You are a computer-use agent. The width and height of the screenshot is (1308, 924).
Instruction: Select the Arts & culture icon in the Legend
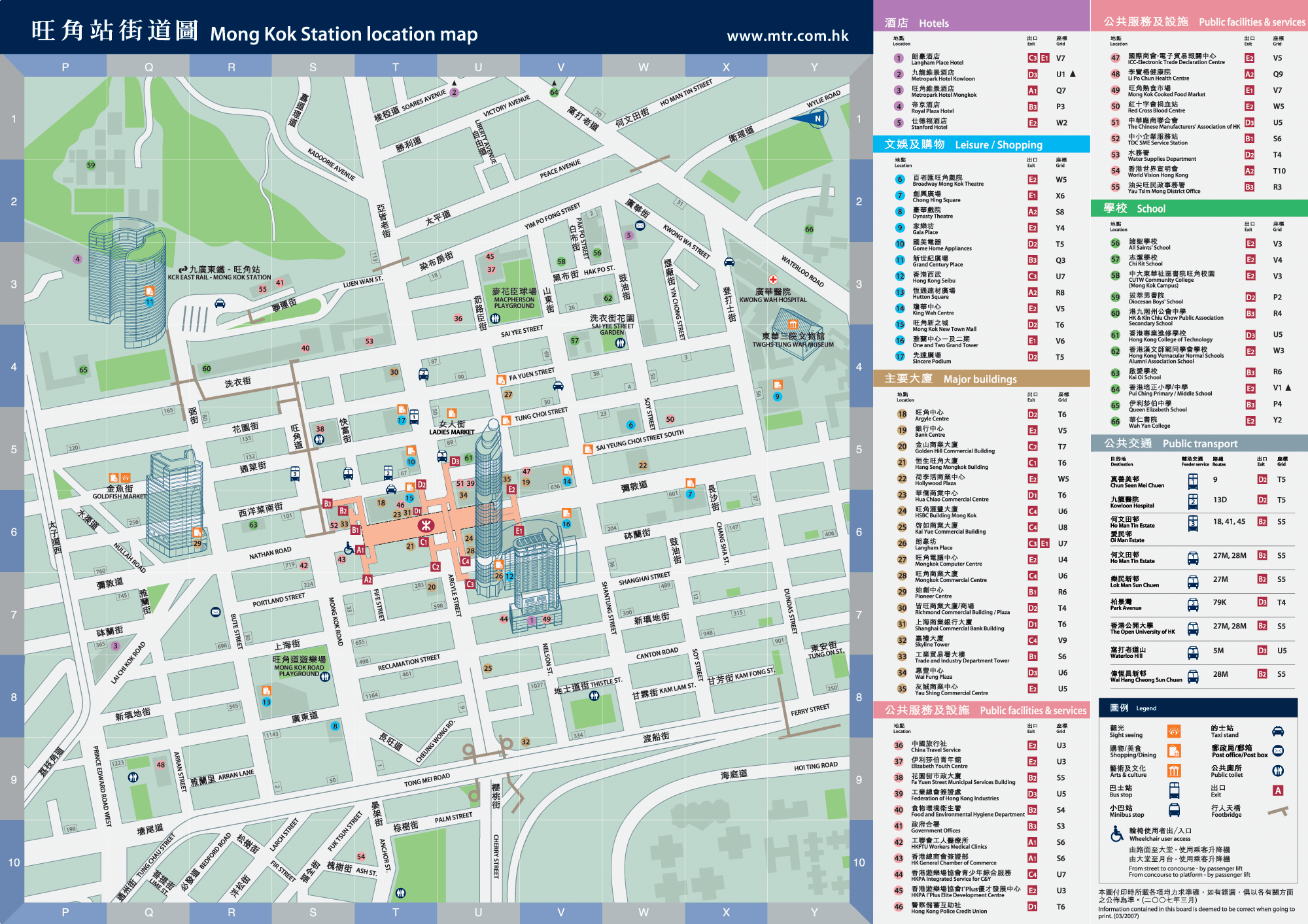pyautogui.click(x=1174, y=771)
